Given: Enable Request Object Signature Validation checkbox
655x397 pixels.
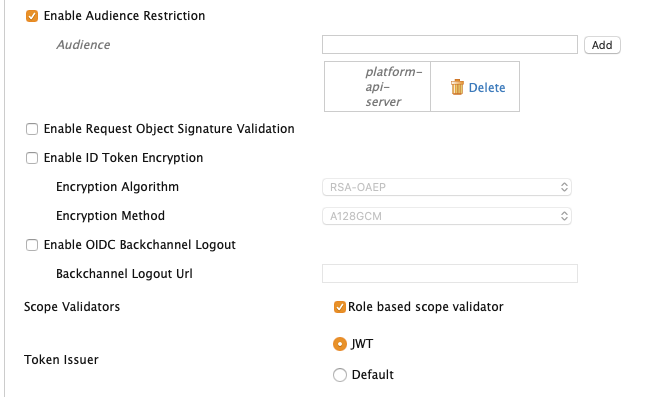Looking at the screenshot, I should [x=32, y=129].
